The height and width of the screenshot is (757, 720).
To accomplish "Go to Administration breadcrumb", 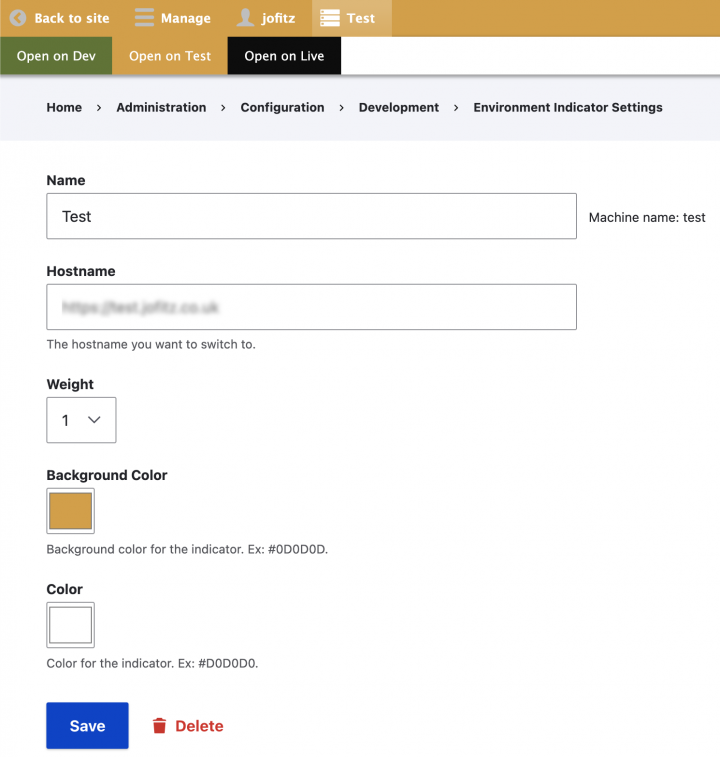I will click(161, 107).
